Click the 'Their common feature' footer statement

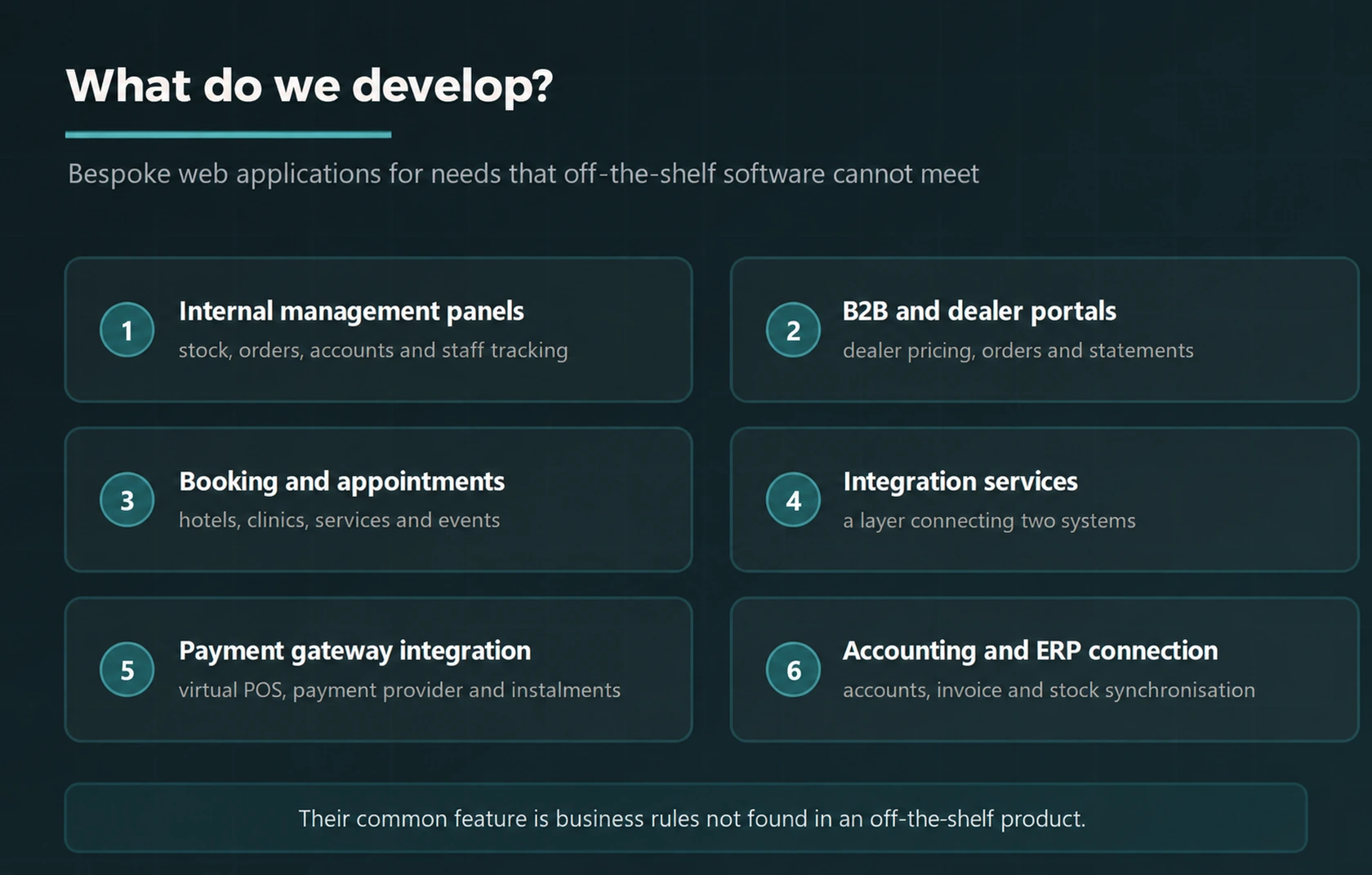692,819
